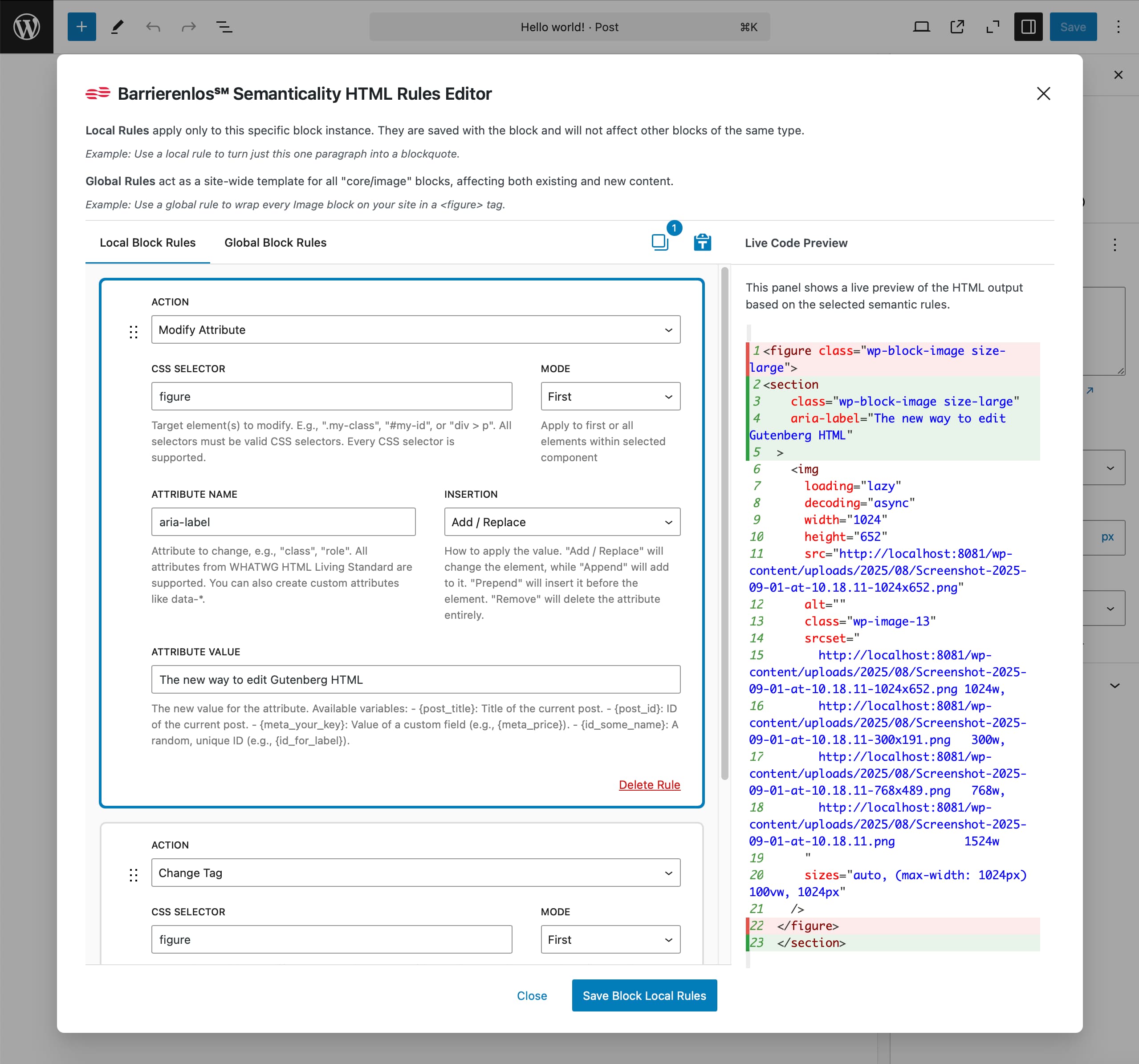Open the post in a new tab

tap(957, 26)
